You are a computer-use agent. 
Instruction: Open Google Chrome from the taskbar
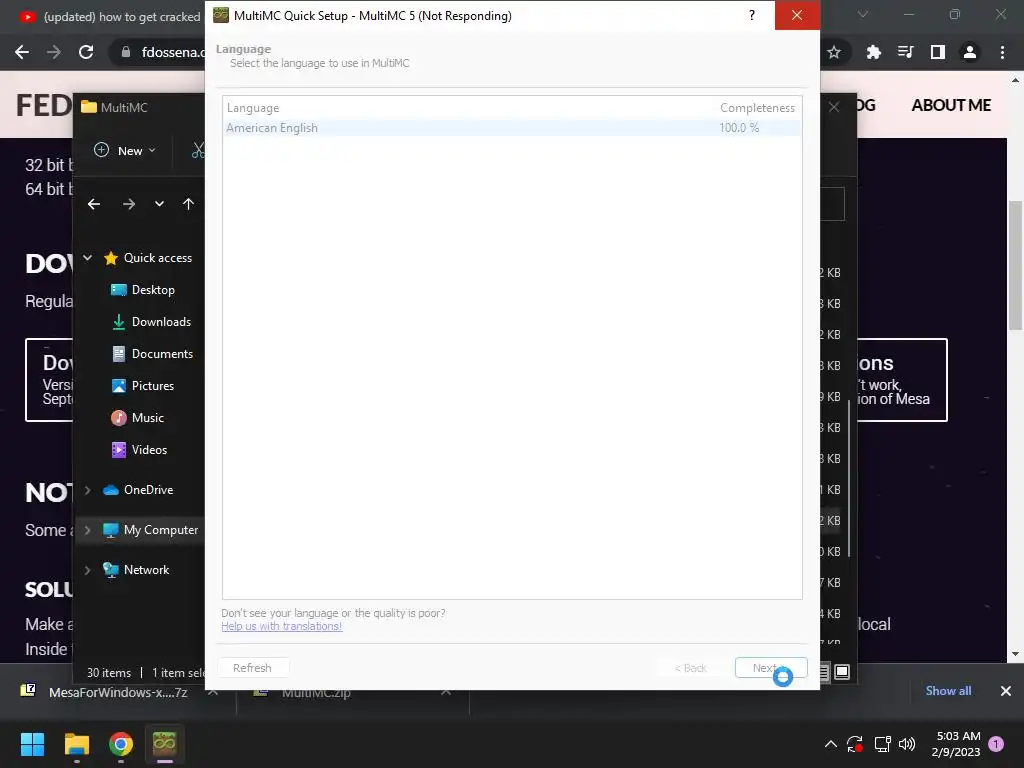[x=121, y=744]
